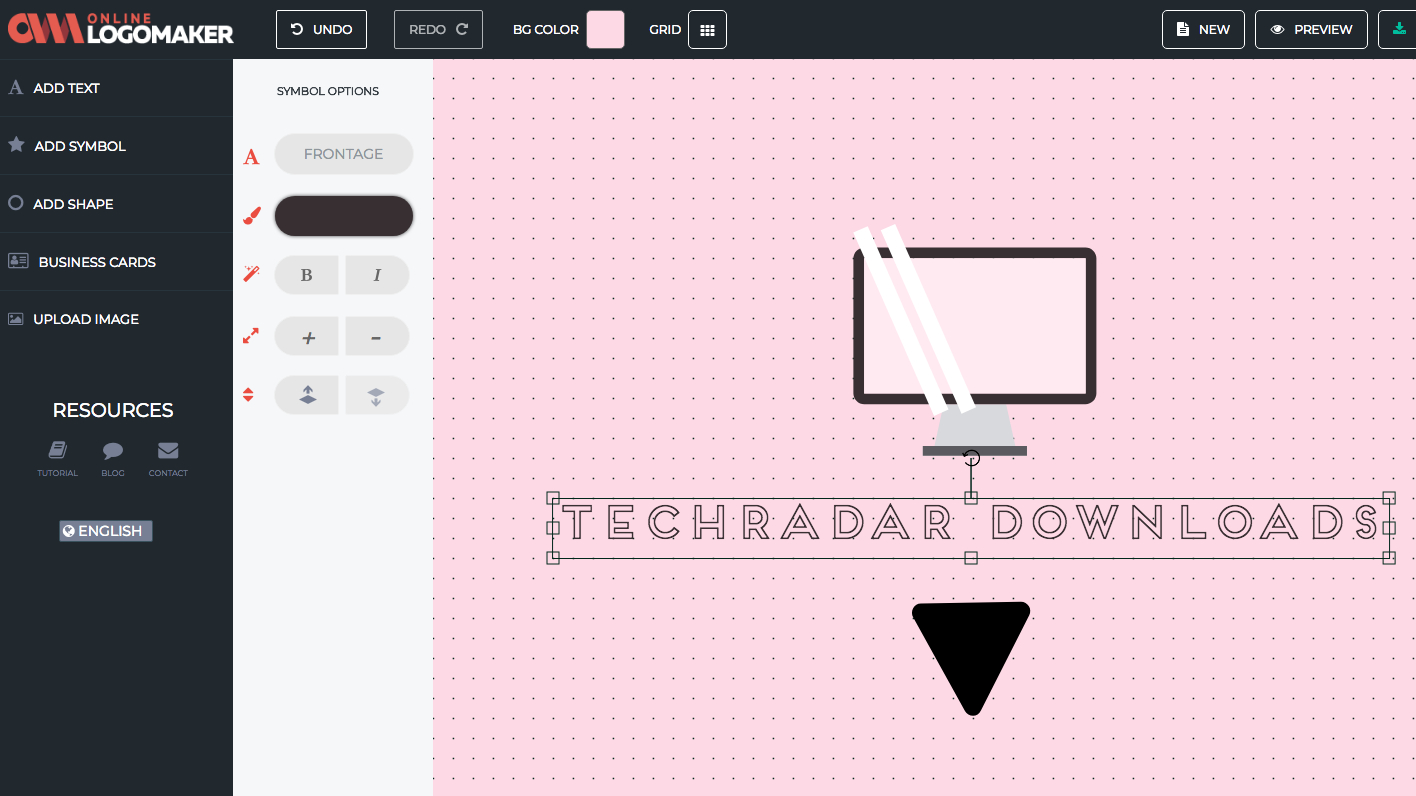Screen dimensions: 1416x796
Task: Open the English language selector
Action: coord(106,531)
